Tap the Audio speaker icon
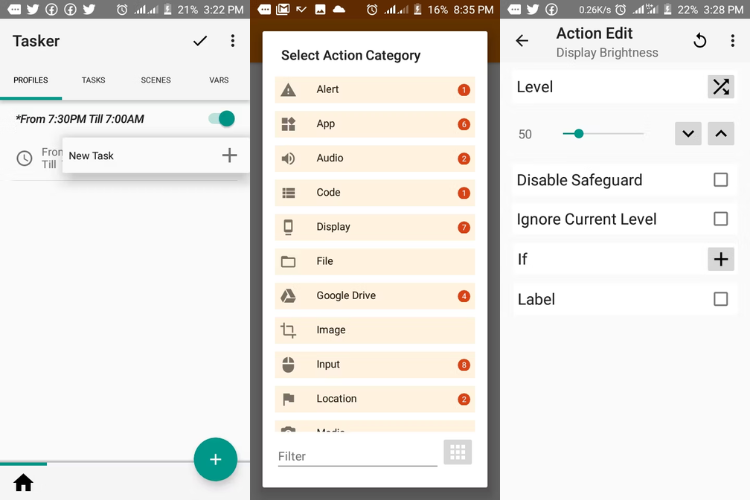The height and width of the screenshot is (500, 750). (288, 158)
